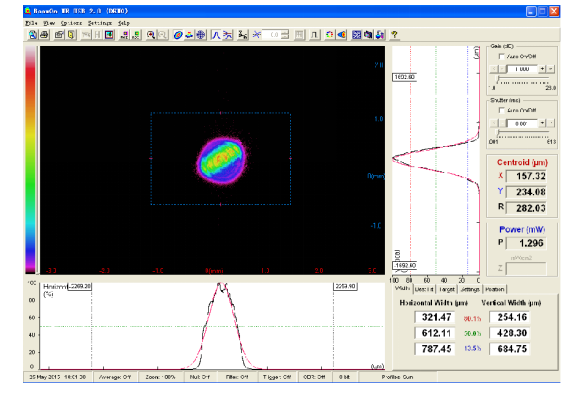Click the toolbar numeric input box
573x395 pixels.
(x=272, y=35)
